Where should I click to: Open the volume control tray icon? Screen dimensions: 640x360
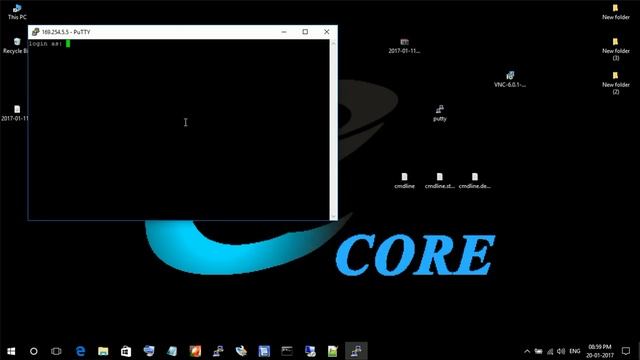[561, 351]
